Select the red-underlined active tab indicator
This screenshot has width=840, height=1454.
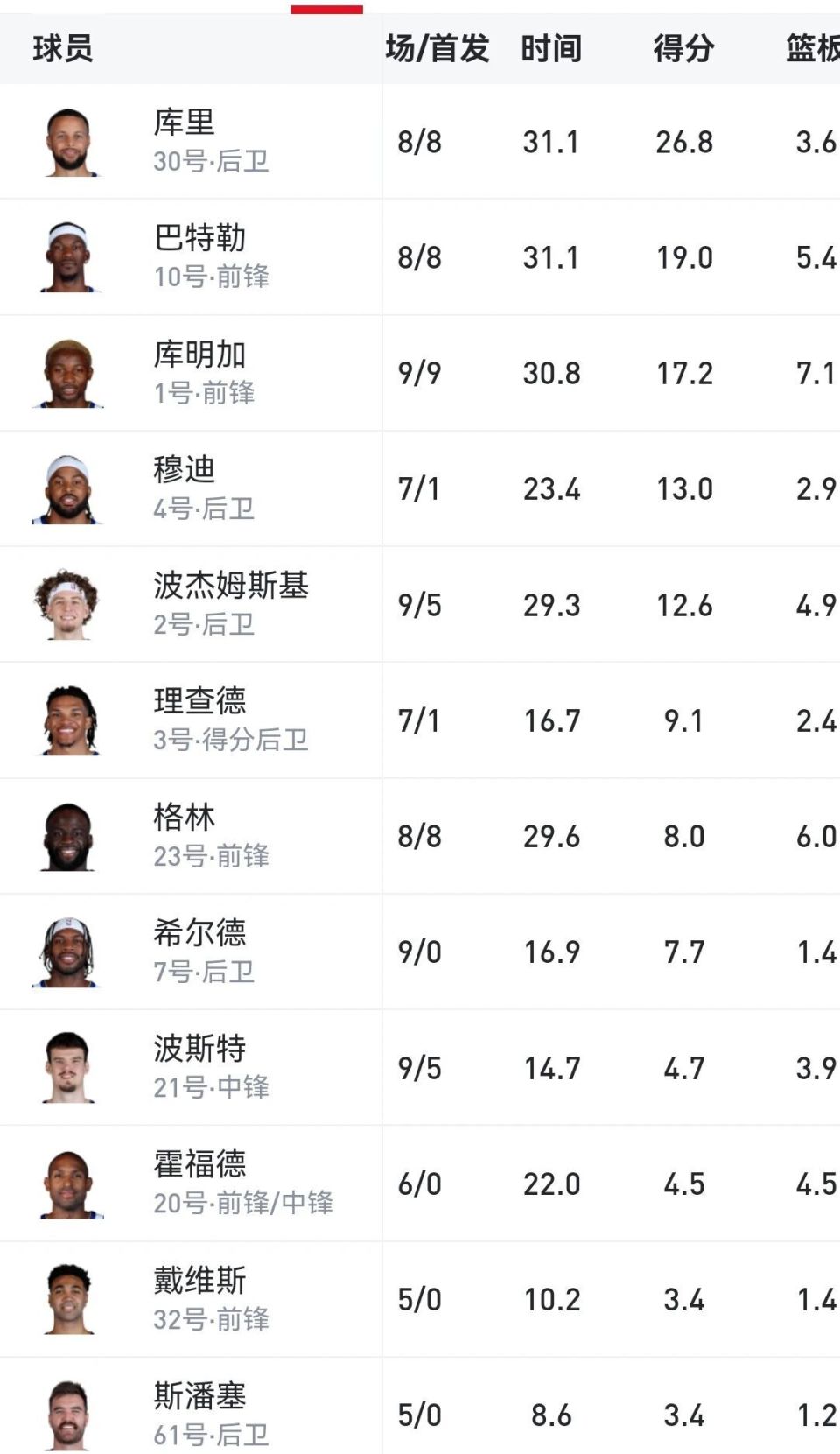(x=326, y=10)
